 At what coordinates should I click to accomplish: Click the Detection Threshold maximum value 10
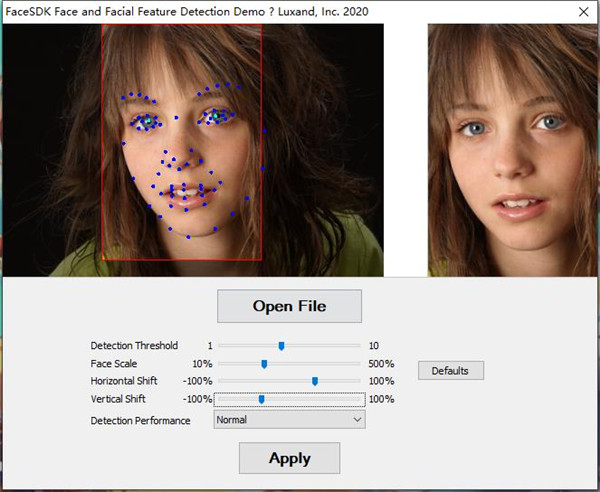coord(374,346)
